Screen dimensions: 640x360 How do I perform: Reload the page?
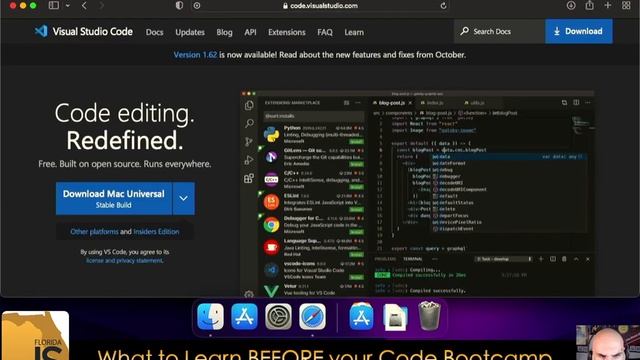click(x=443, y=6)
